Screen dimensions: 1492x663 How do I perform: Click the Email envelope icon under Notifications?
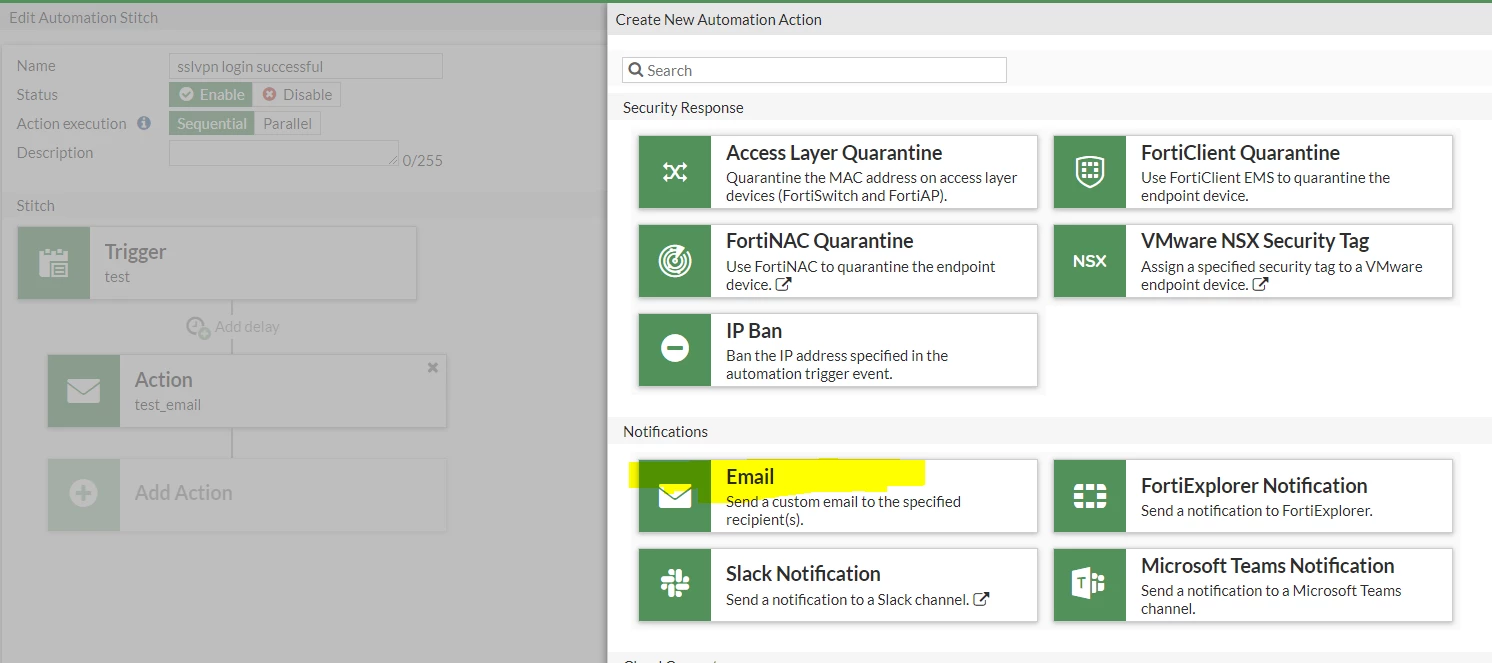click(675, 496)
